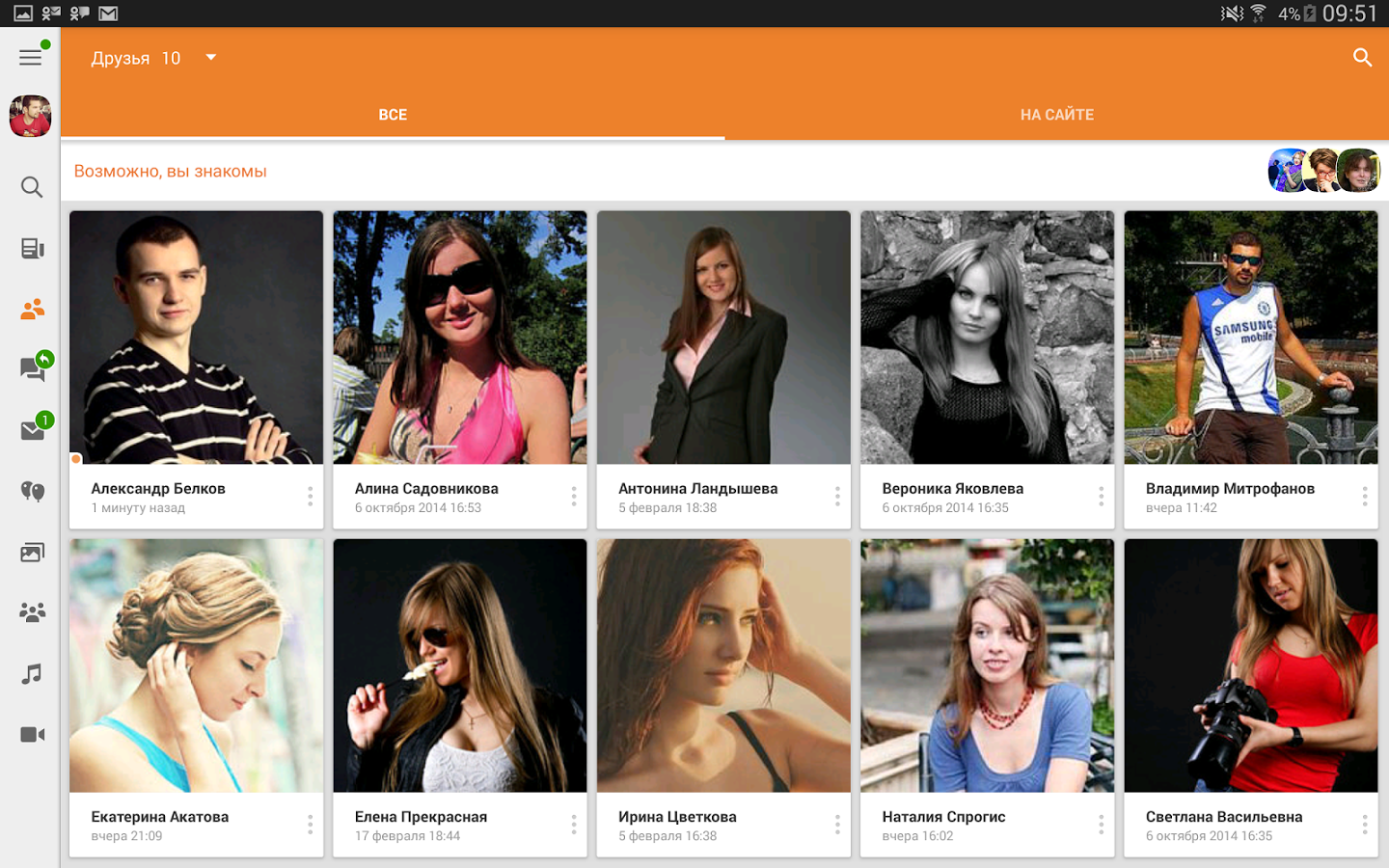
Task: Open options menu for Елена Прекрасная
Action: coord(573,825)
